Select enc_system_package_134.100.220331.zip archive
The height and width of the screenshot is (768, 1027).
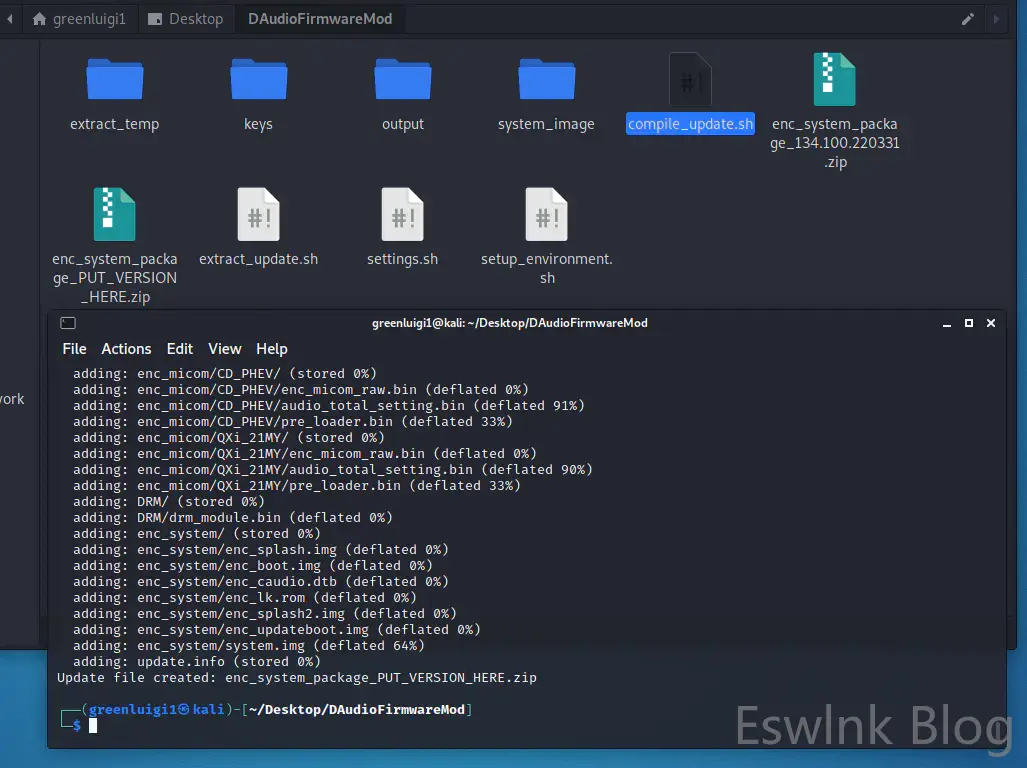click(x=834, y=80)
